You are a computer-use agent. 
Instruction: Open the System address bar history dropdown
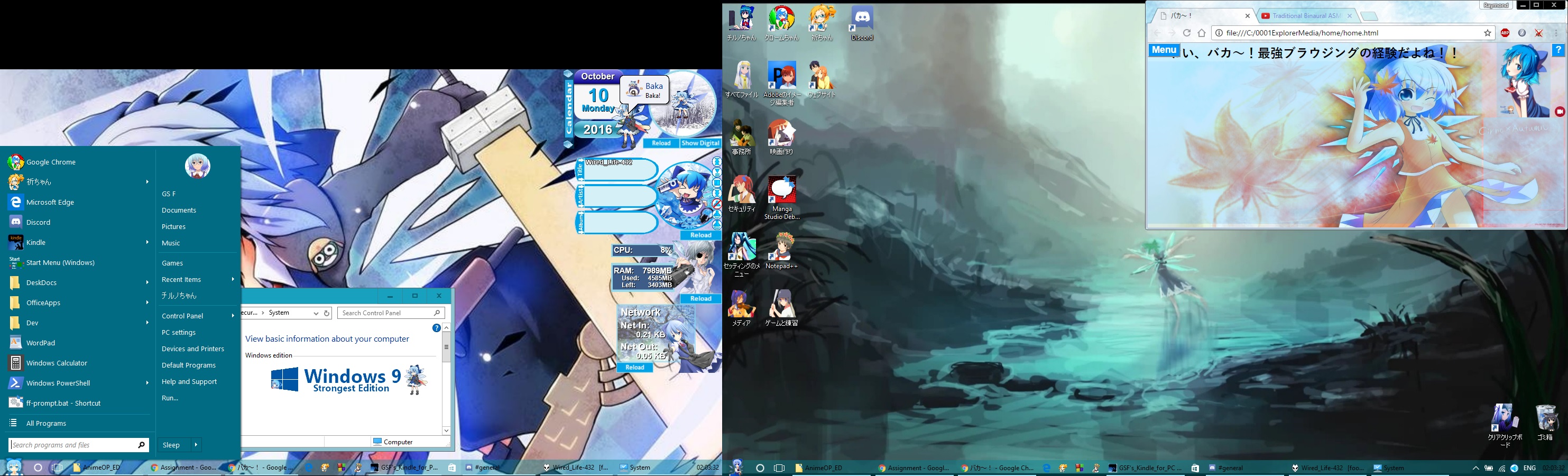[x=315, y=313]
